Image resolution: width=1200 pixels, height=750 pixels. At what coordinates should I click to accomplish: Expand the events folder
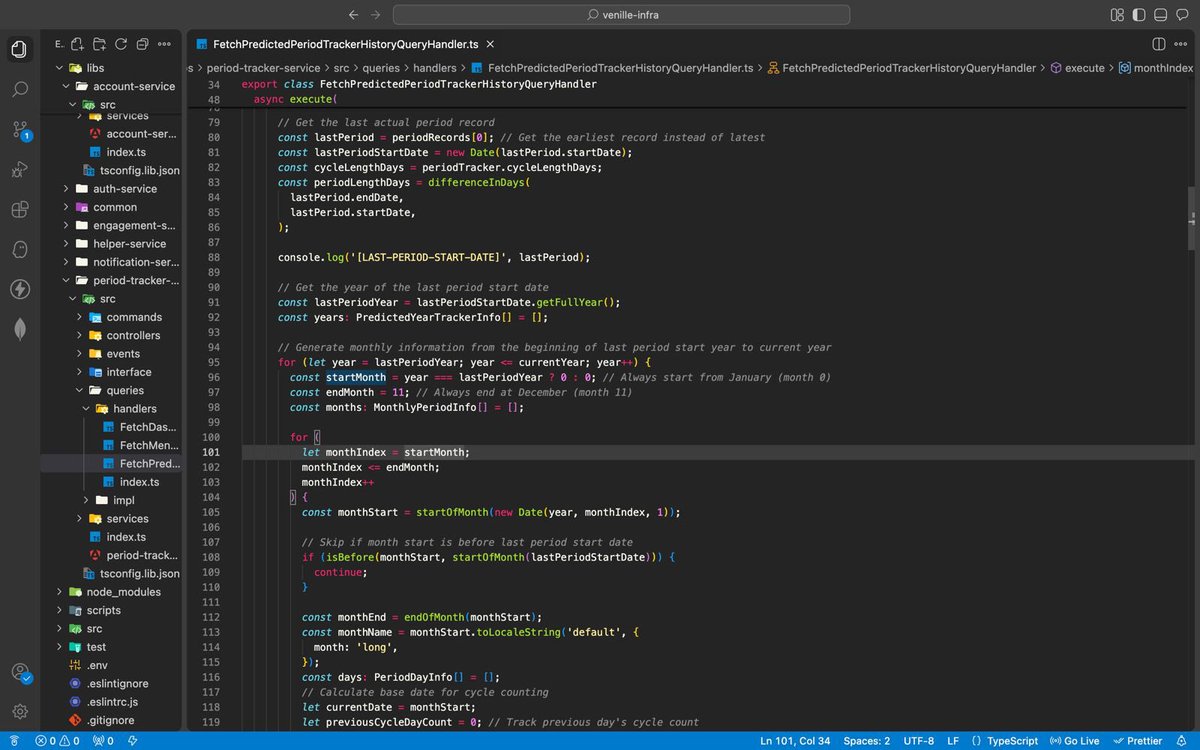coord(112,354)
